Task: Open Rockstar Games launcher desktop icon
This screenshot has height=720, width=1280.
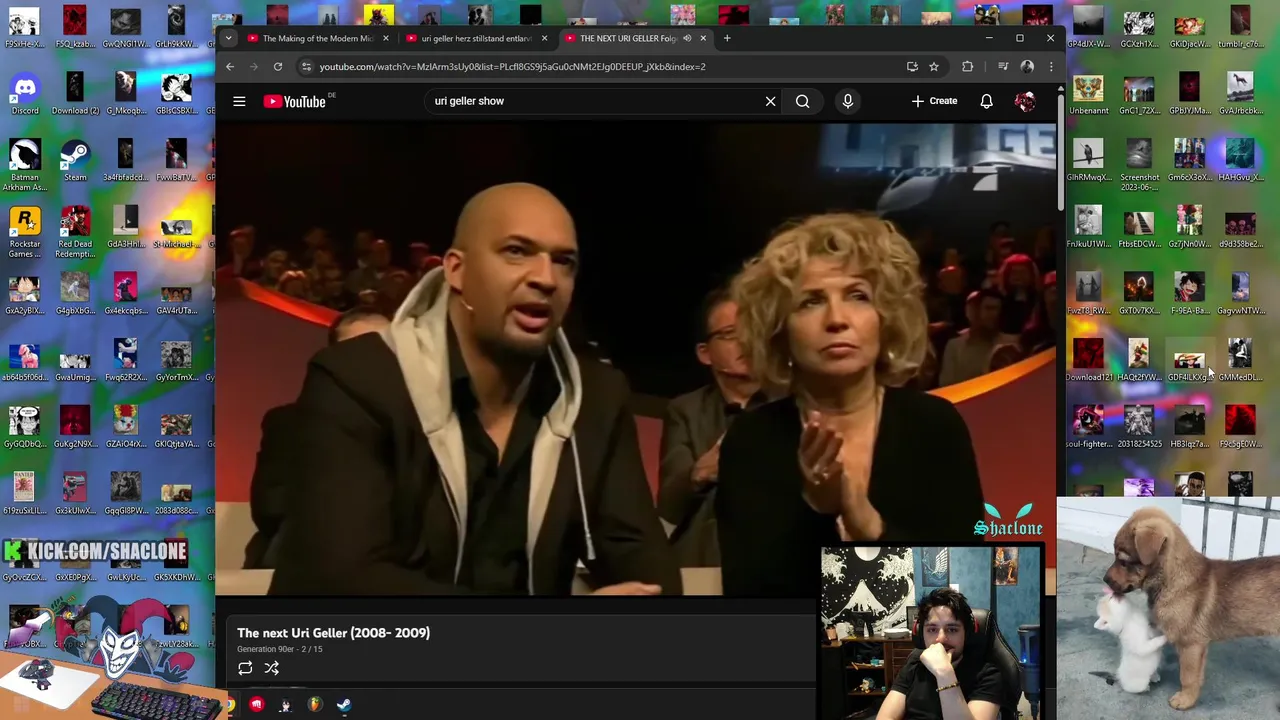Action: [25, 232]
